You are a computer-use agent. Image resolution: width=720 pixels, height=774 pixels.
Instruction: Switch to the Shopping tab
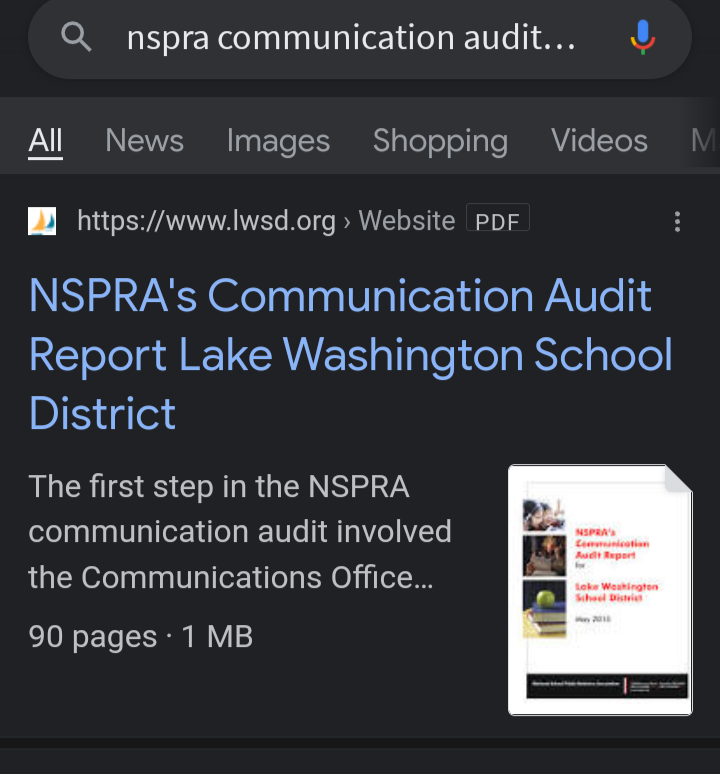(440, 141)
